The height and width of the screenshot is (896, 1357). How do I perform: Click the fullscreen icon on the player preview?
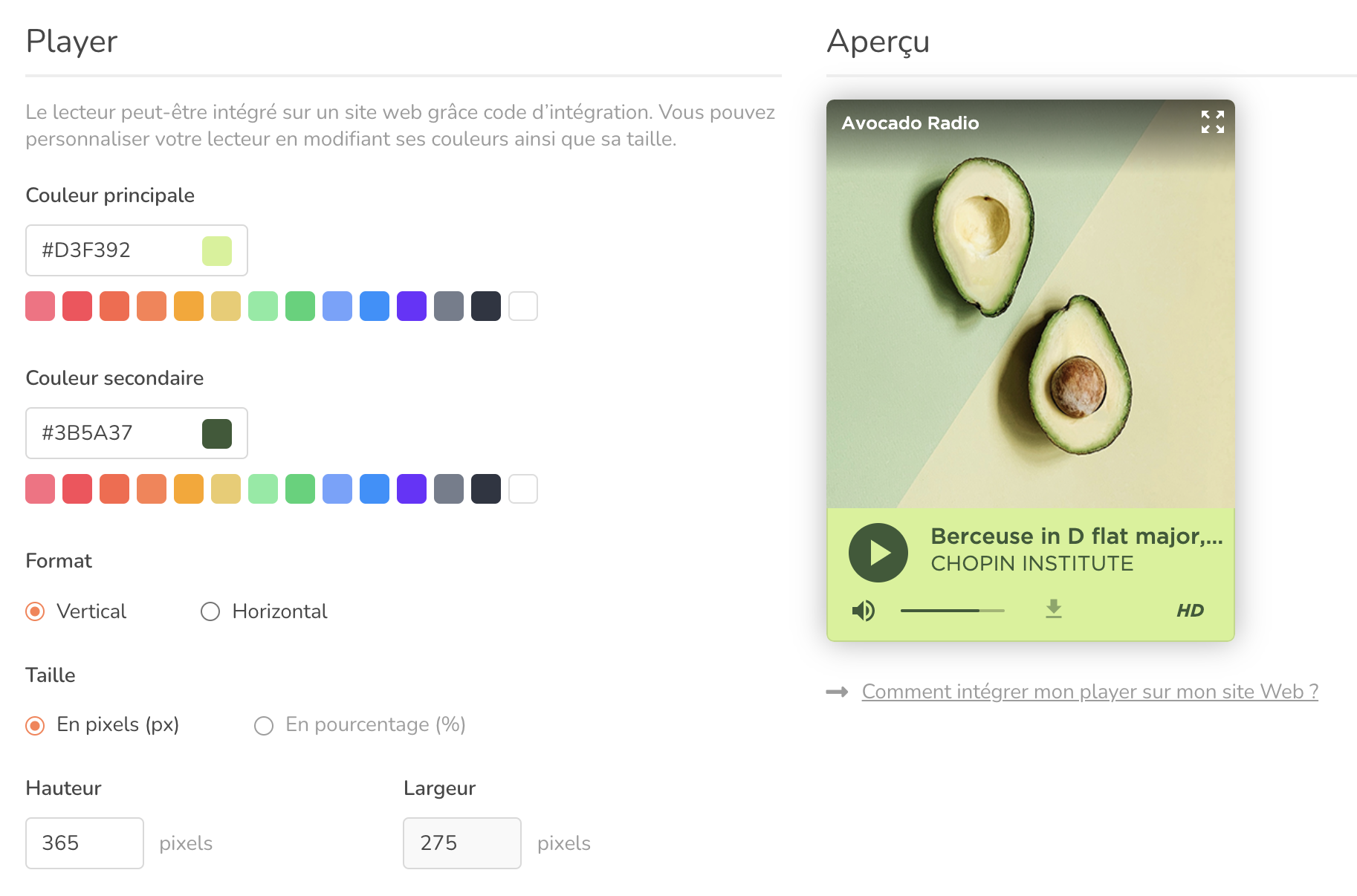1212,122
